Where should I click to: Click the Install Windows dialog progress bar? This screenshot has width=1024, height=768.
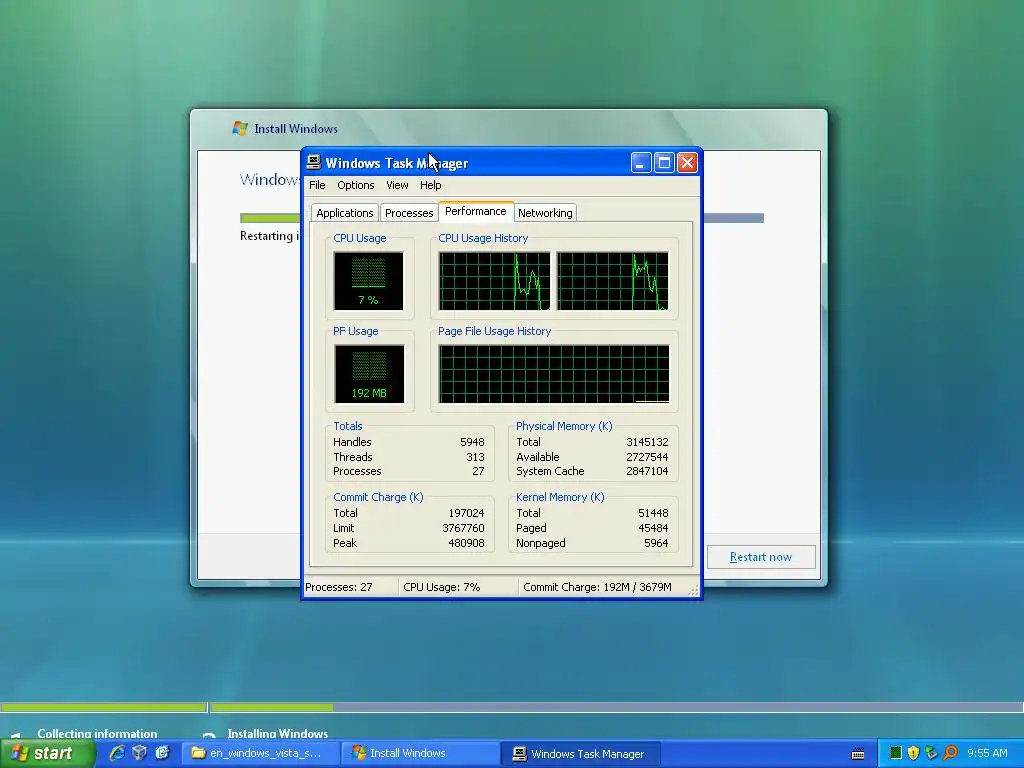[502, 218]
